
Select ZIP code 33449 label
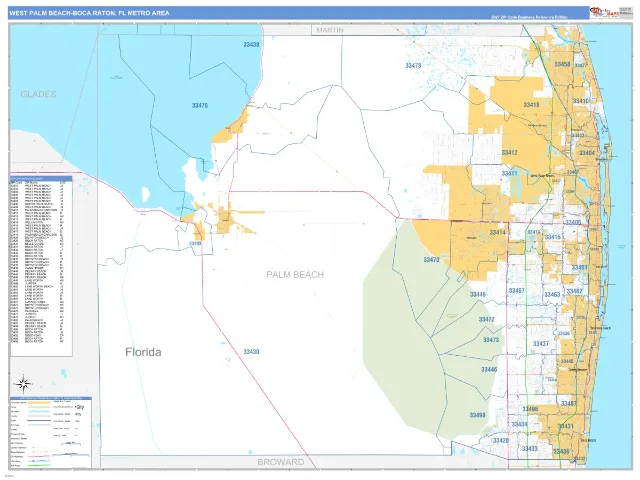tap(478, 294)
